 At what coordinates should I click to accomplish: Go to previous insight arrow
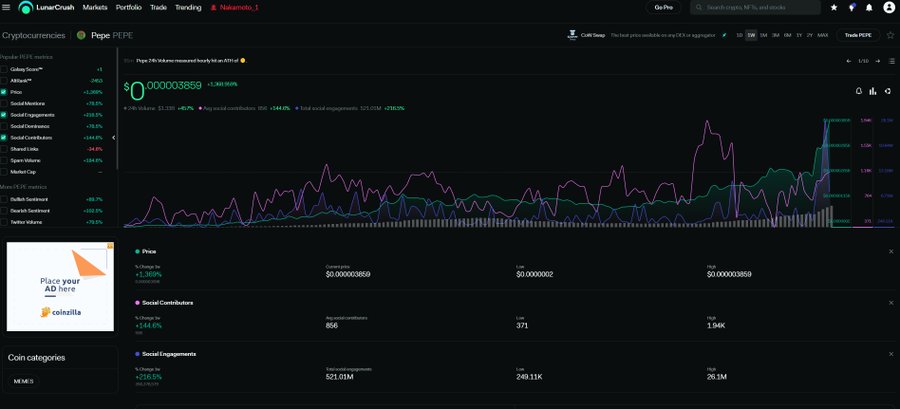pyautogui.click(x=848, y=61)
